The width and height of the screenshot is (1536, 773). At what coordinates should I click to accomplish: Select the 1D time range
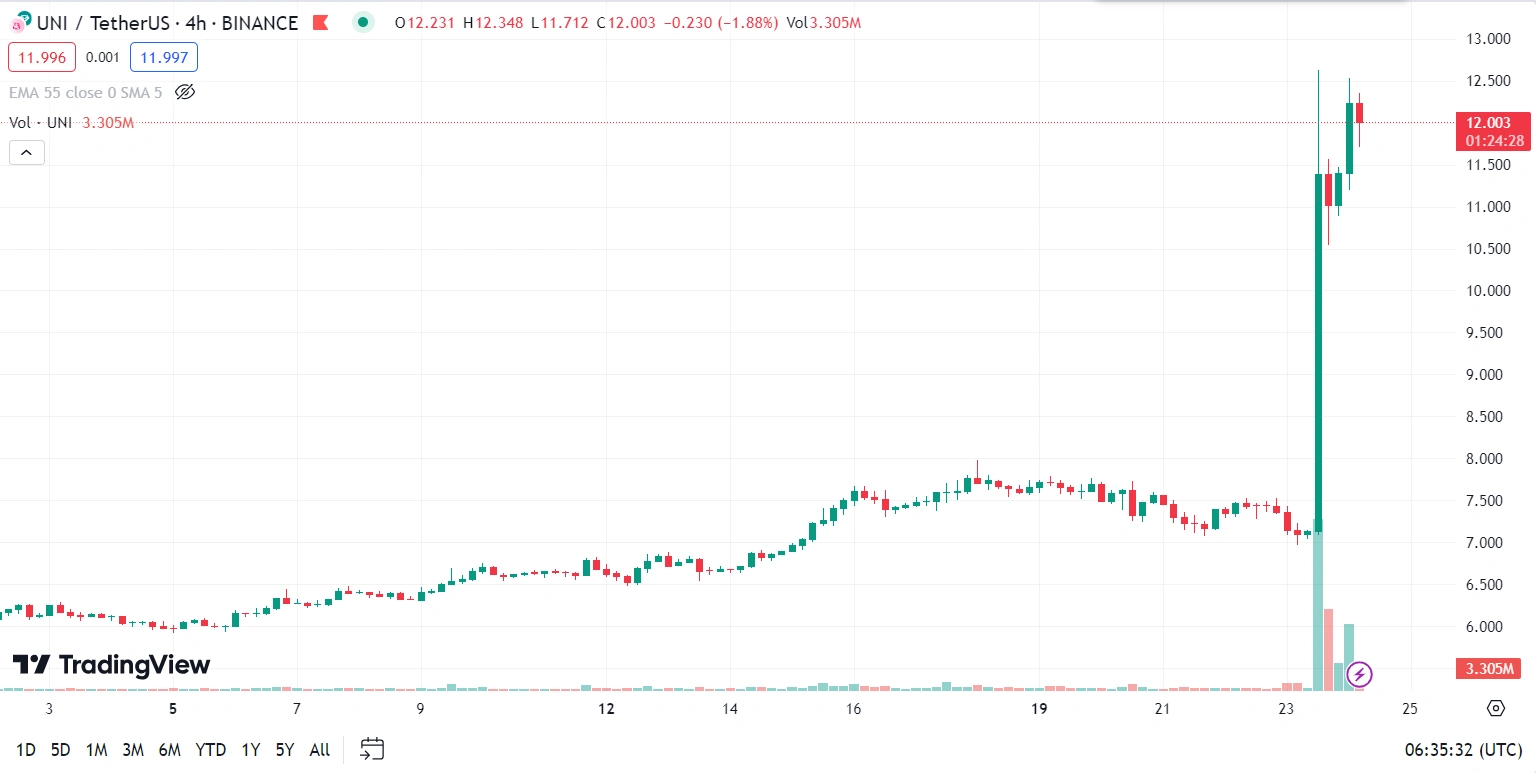click(x=26, y=749)
